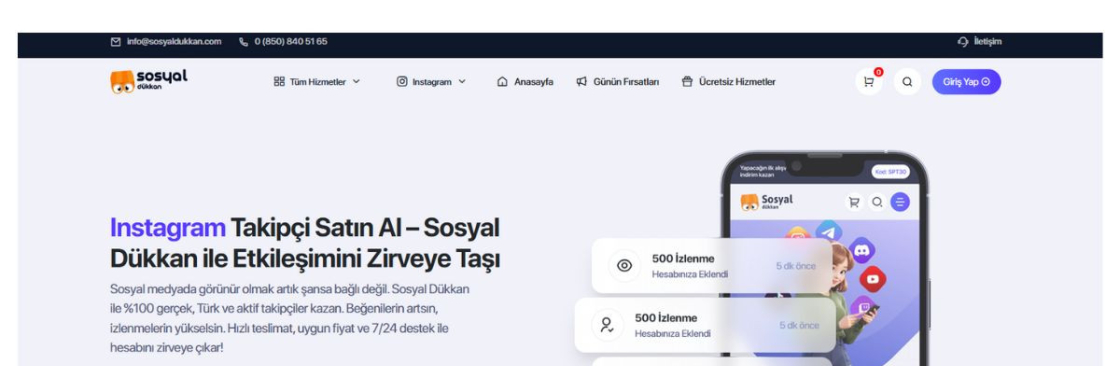The width and height of the screenshot is (1120, 366).
Task: Expand the Tüm Hizmetler dropdown chevron
Action: point(356,82)
